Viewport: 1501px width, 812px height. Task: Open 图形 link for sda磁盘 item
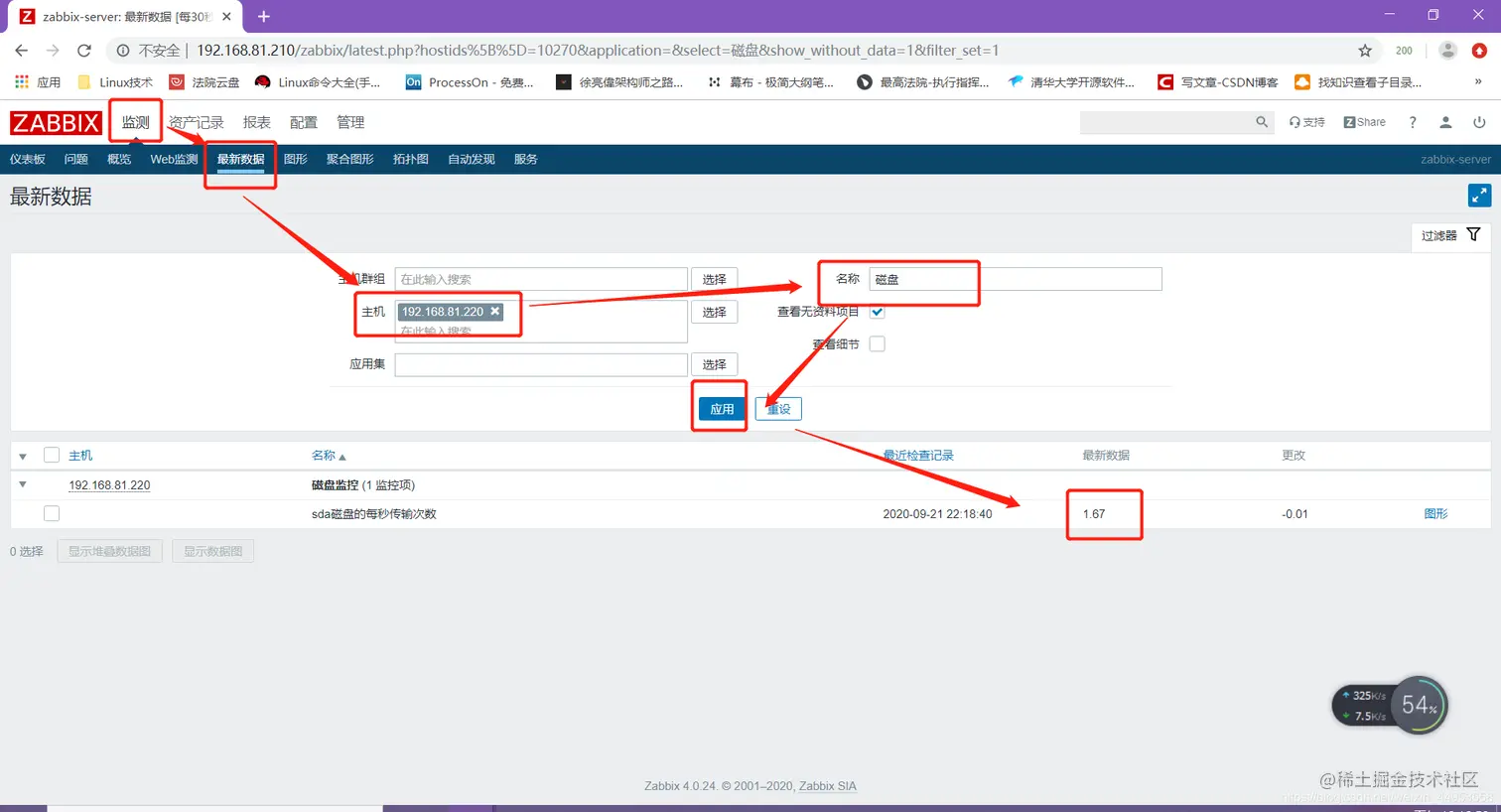(1435, 513)
